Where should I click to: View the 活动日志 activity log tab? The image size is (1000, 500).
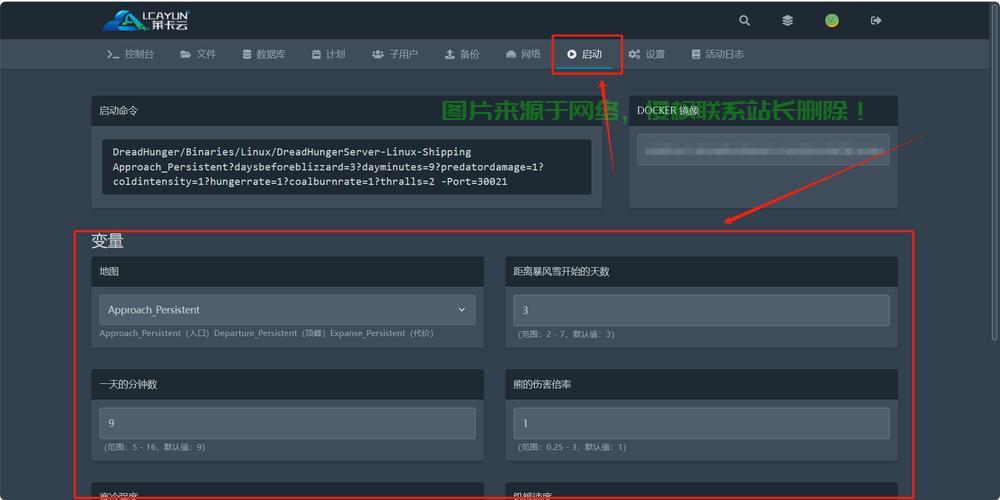tap(718, 54)
